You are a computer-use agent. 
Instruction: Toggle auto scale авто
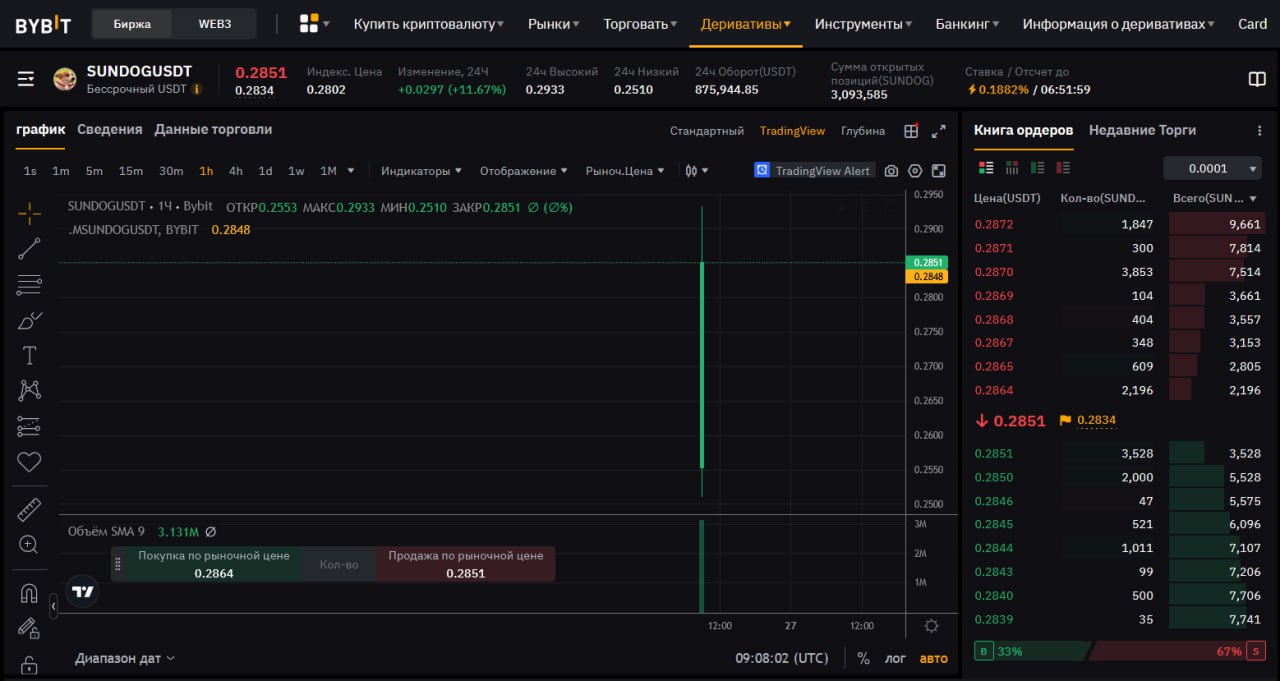933,658
